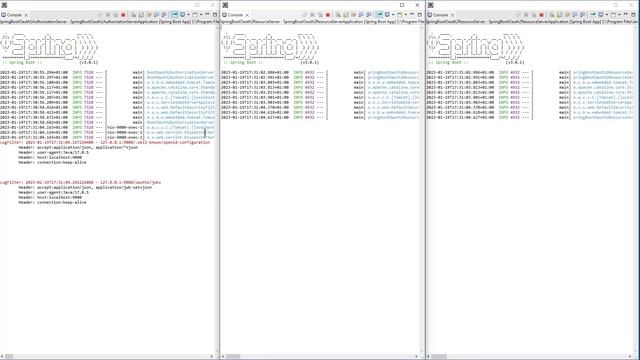640x360 pixels.
Task: Click Display Selected Console icon in left window
Action: tap(182, 15)
